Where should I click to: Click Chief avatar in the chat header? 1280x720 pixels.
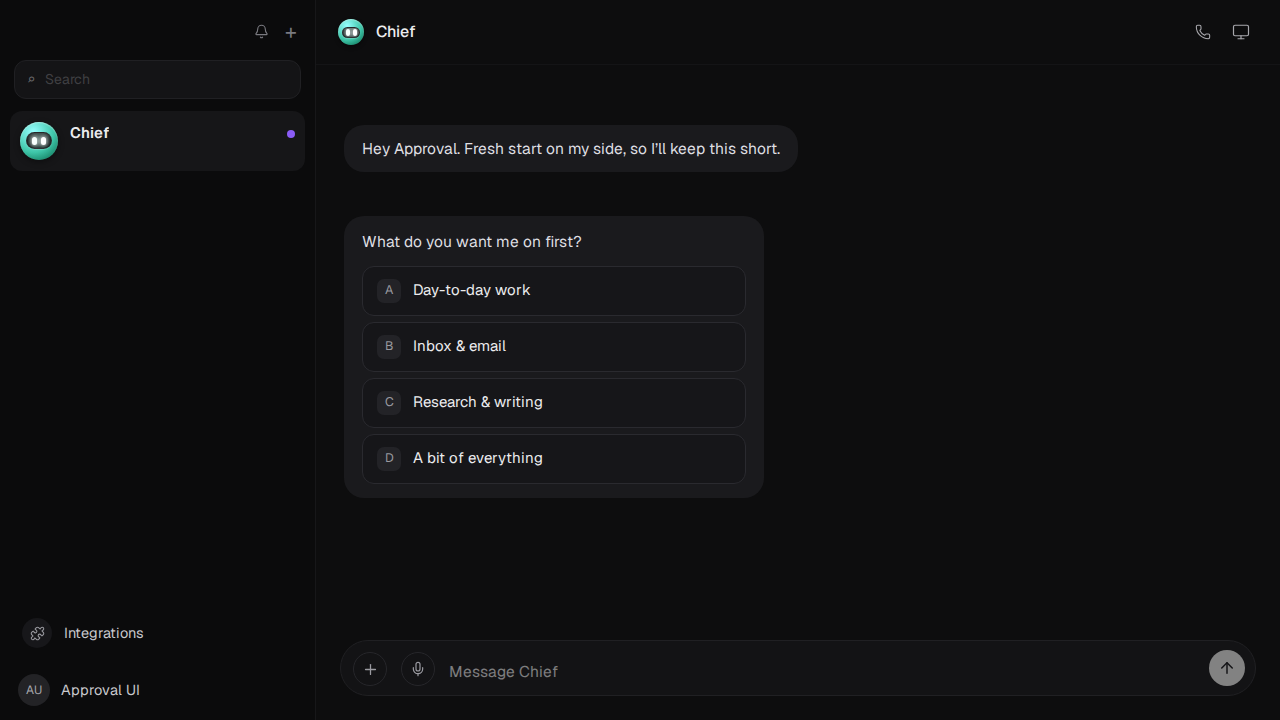pos(351,32)
